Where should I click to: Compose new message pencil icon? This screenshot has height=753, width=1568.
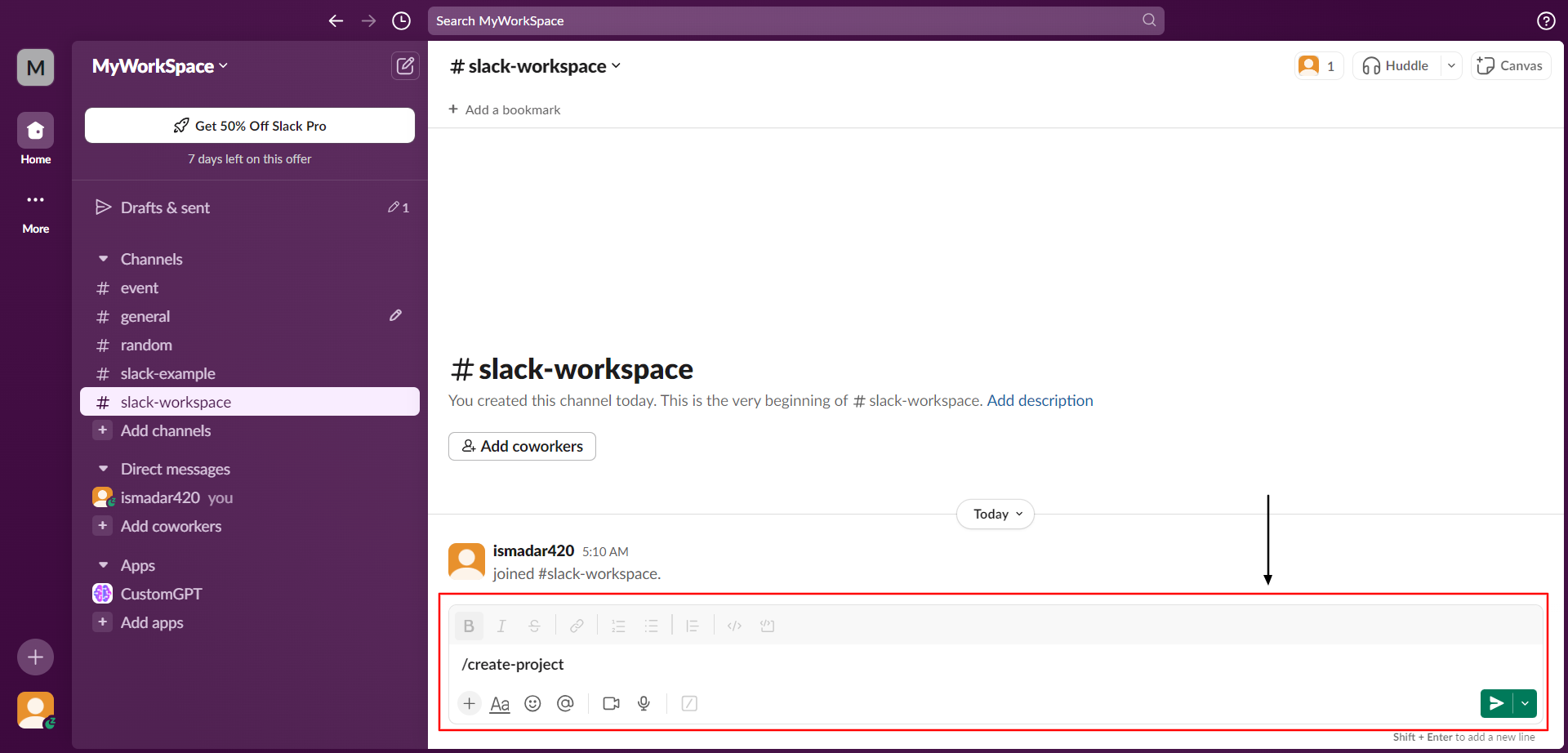(405, 66)
